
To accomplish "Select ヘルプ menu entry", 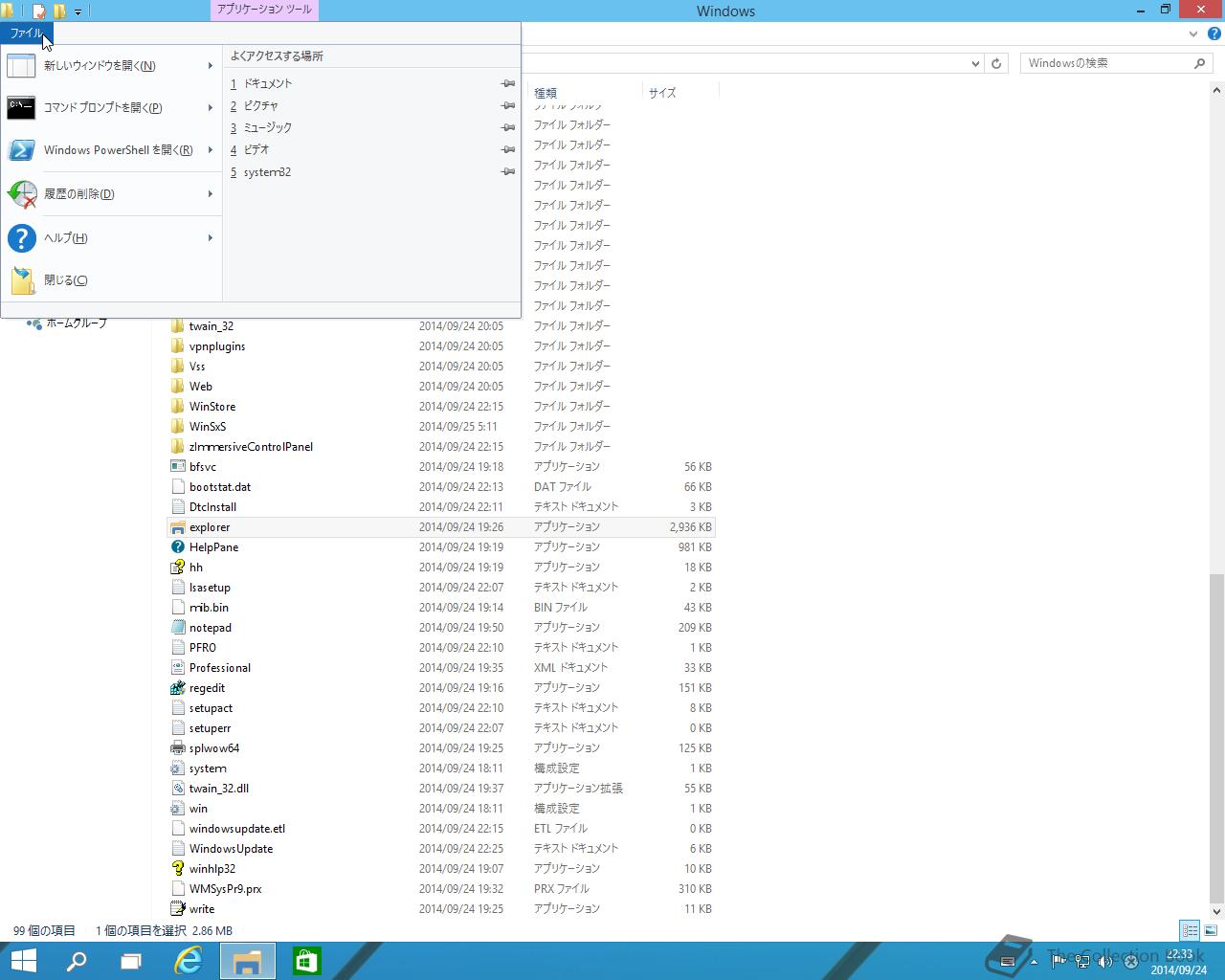I will pos(111,238).
